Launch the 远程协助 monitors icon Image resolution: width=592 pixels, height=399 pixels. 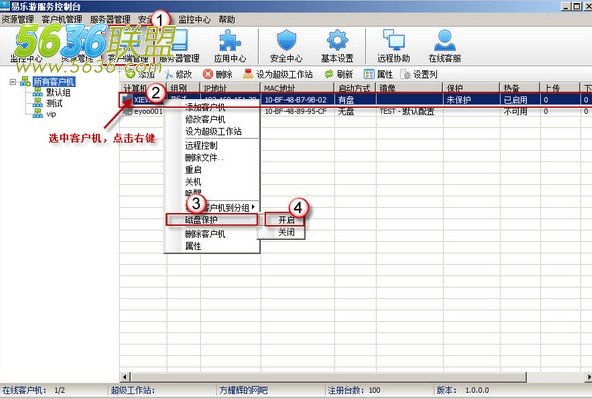click(394, 46)
